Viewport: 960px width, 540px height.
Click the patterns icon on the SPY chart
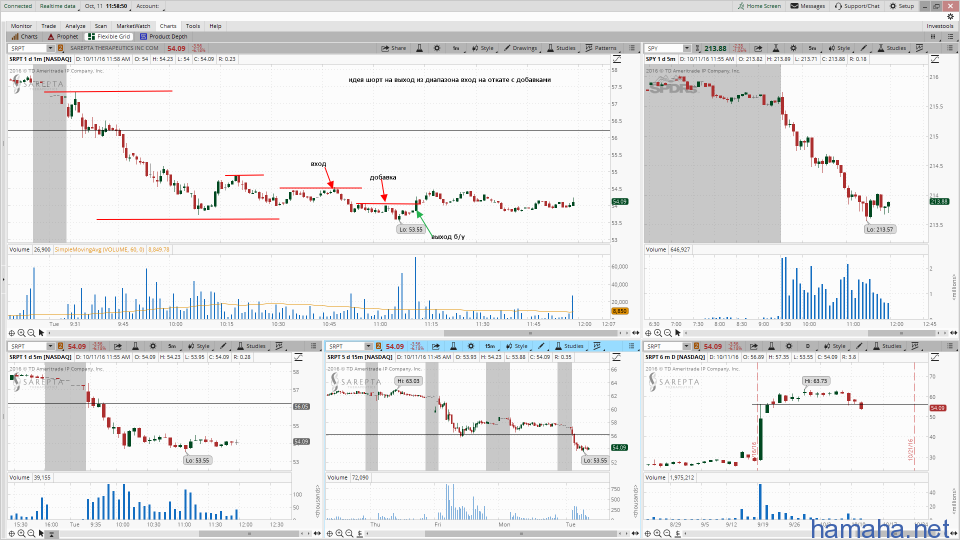919,48
